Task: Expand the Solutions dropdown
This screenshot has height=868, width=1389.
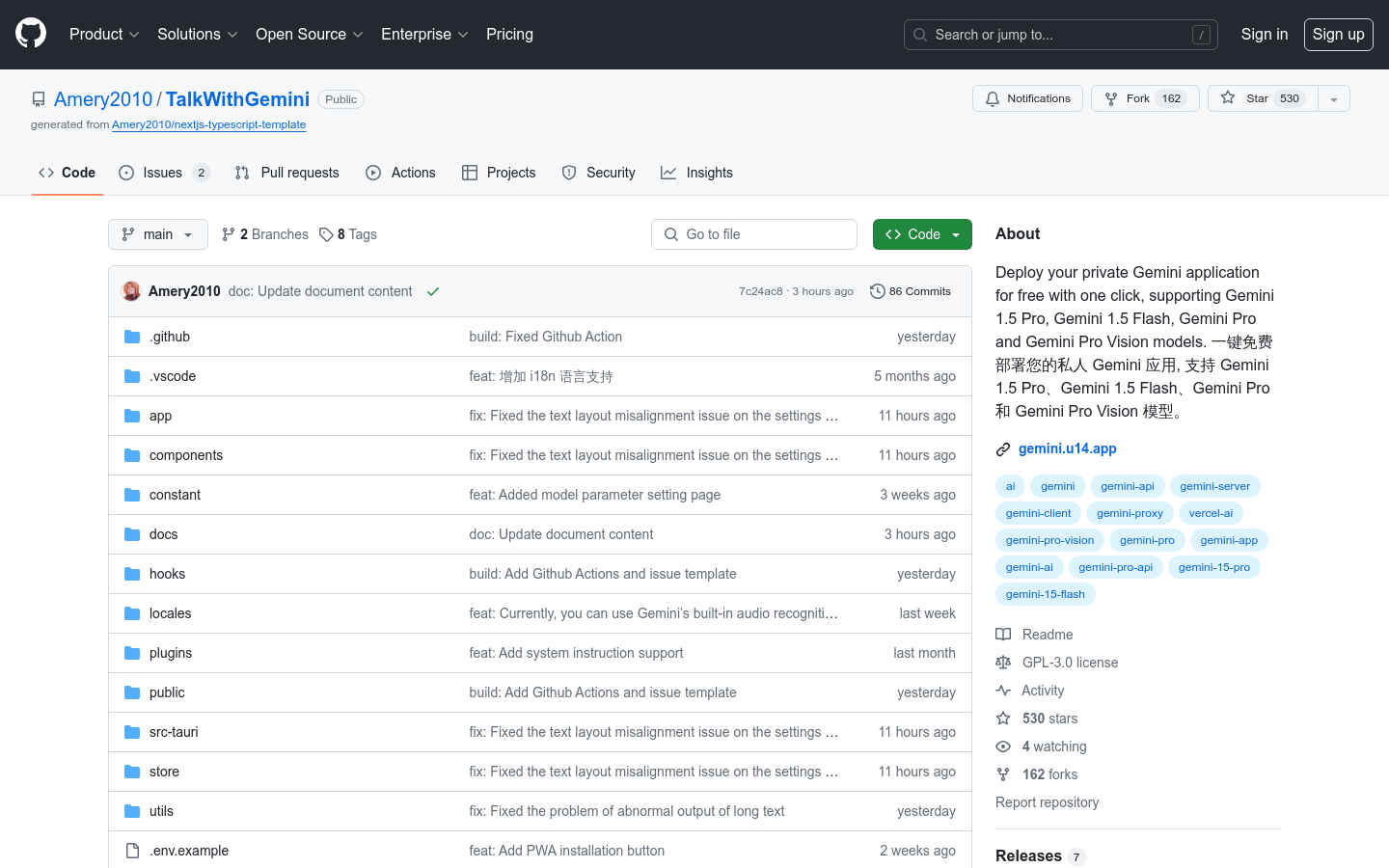Action: click(198, 34)
